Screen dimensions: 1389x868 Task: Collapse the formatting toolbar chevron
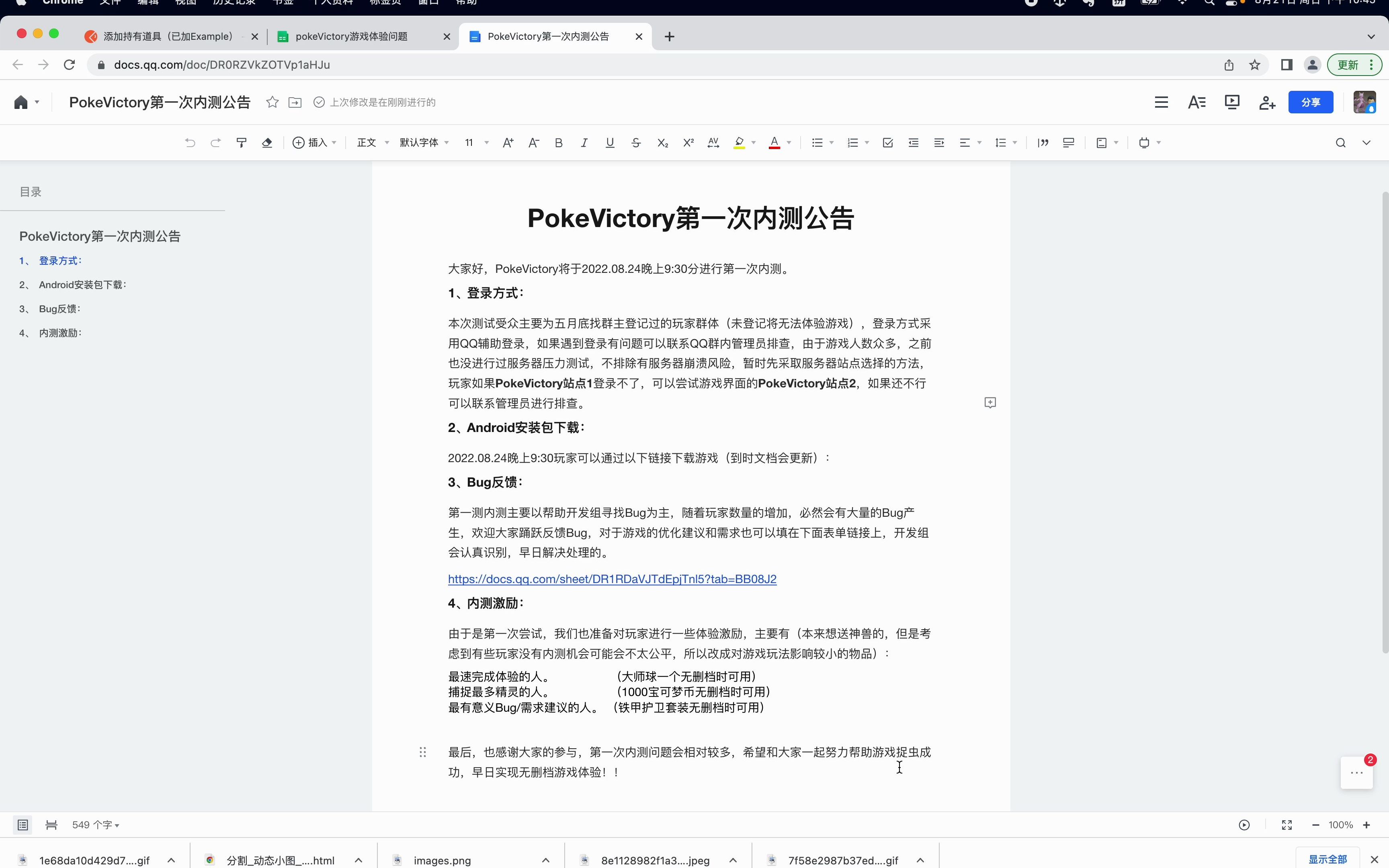(x=1366, y=143)
